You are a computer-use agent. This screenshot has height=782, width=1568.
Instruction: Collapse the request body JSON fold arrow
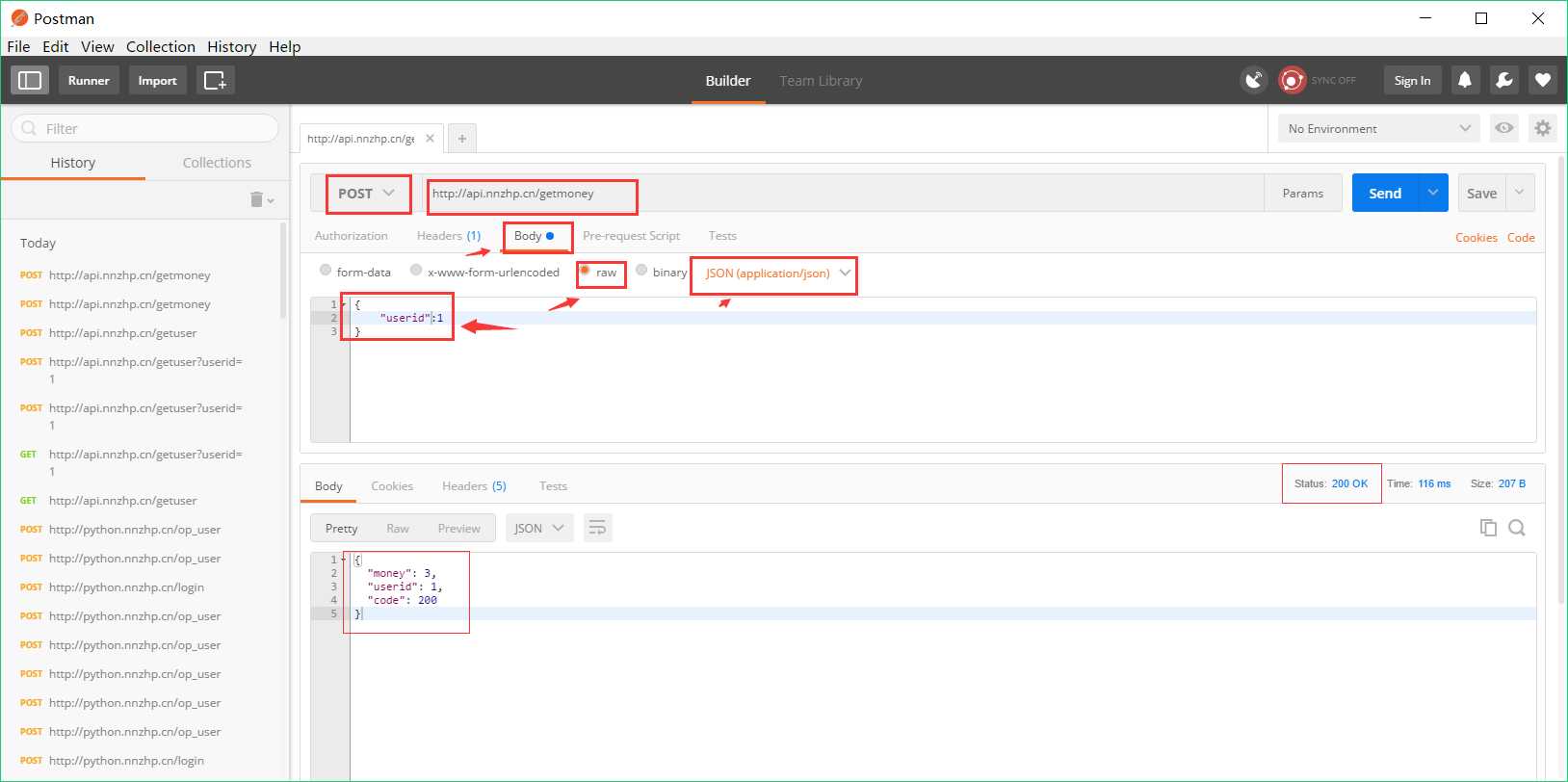coord(344,304)
